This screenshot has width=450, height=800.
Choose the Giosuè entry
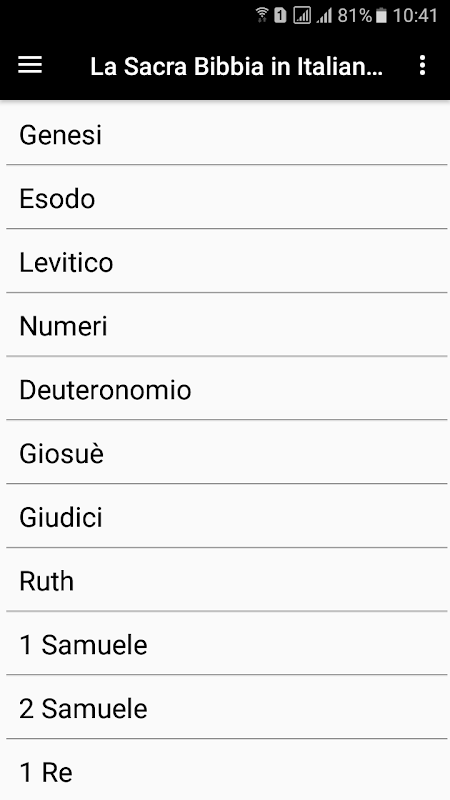227,453
